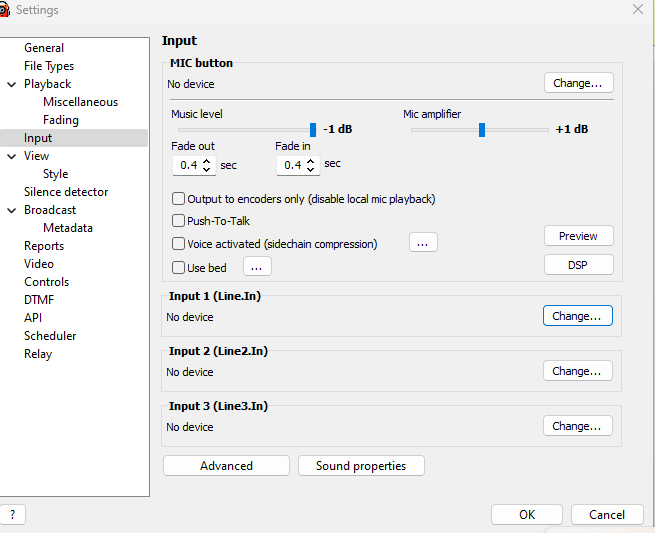This screenshot has width=655, height=533.
Task: Check the Use bed option
Action: [179, 268]
